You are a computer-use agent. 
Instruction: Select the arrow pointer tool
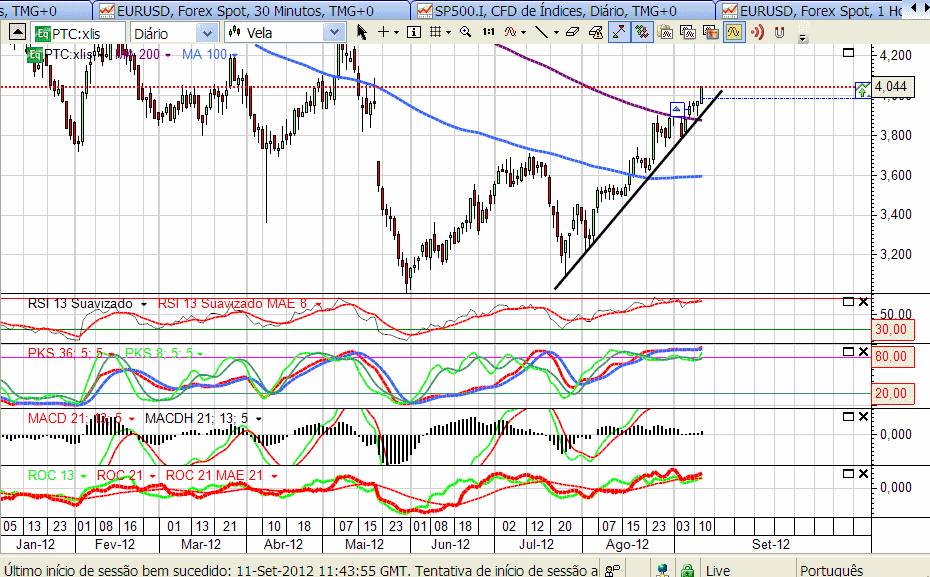[361, 32]
